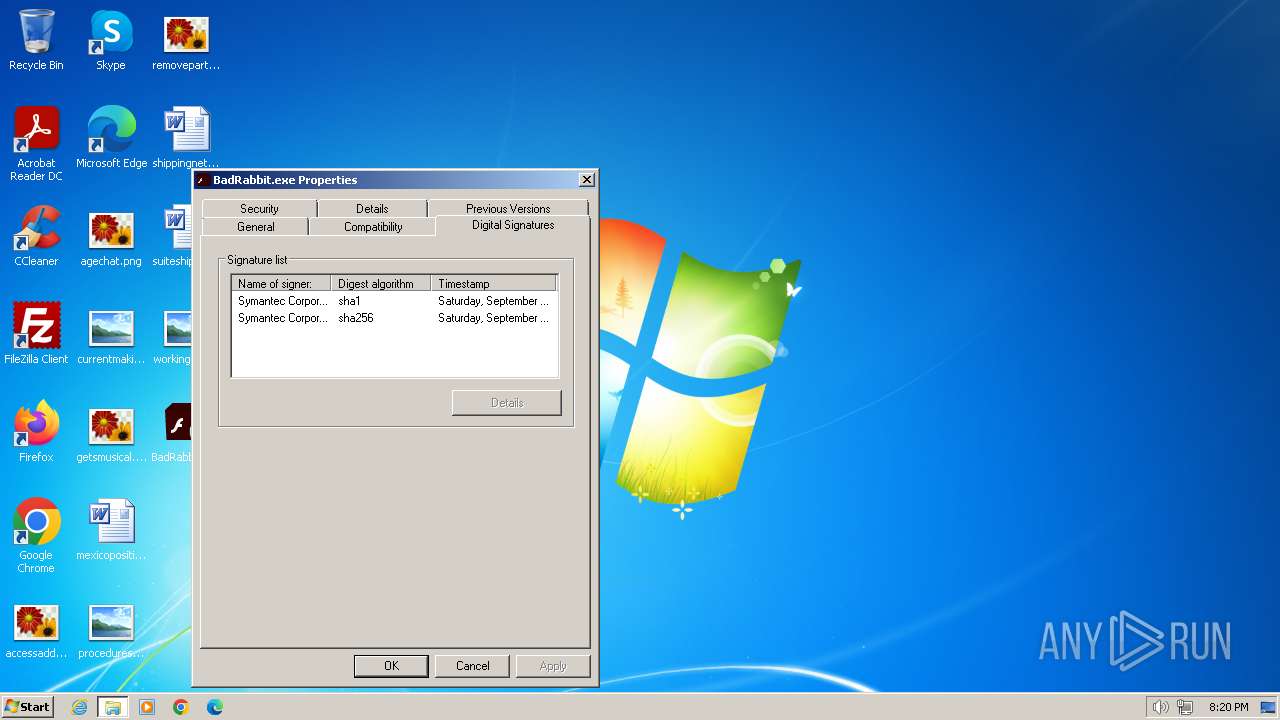This screenshot has width=1280, height=720.
Task: Launch Skype from the desktop
Action: tap(110, 40)
